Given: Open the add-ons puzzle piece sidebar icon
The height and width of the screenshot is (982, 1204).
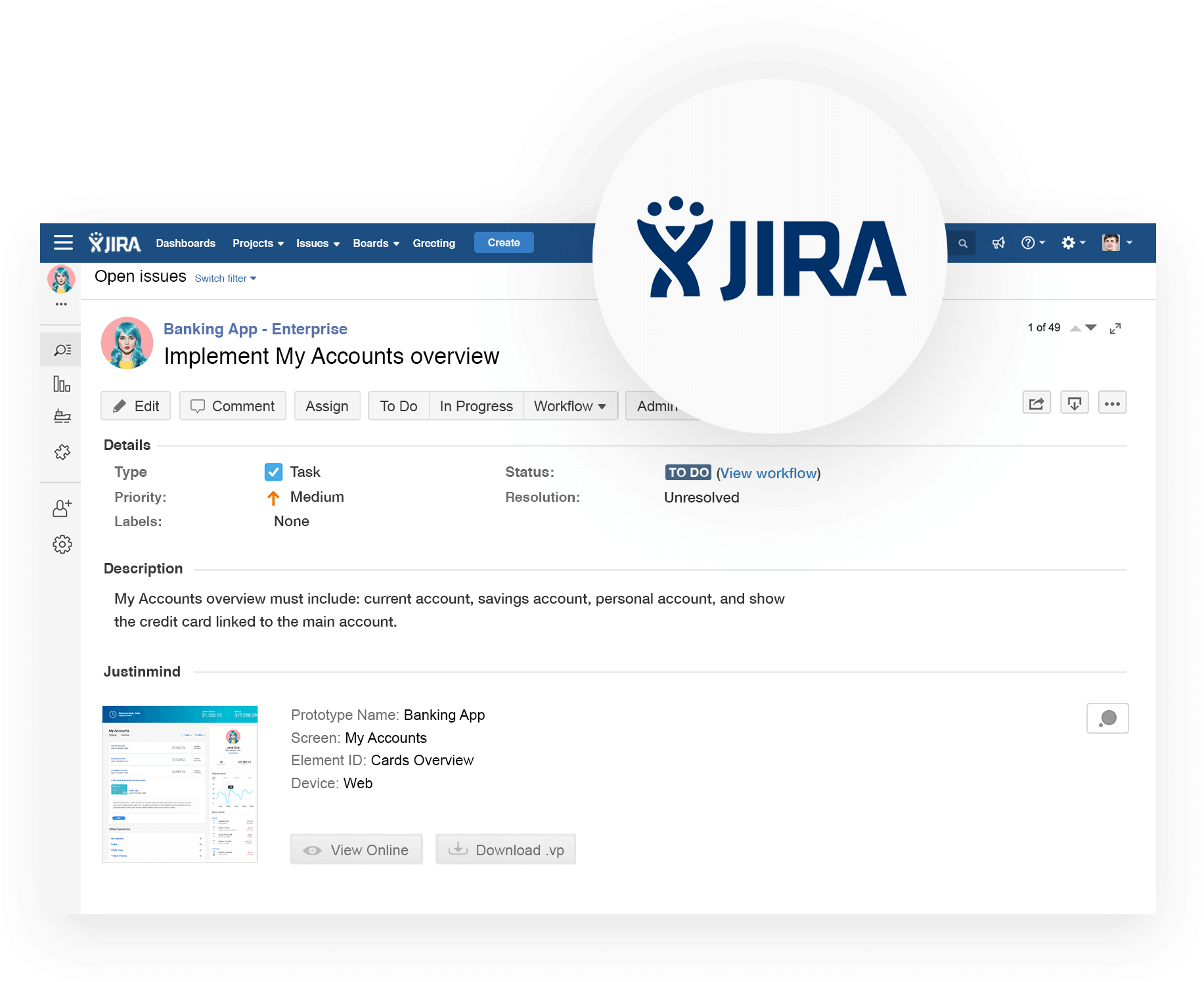Looking at the screenshot, I should [x=62, y=452].
